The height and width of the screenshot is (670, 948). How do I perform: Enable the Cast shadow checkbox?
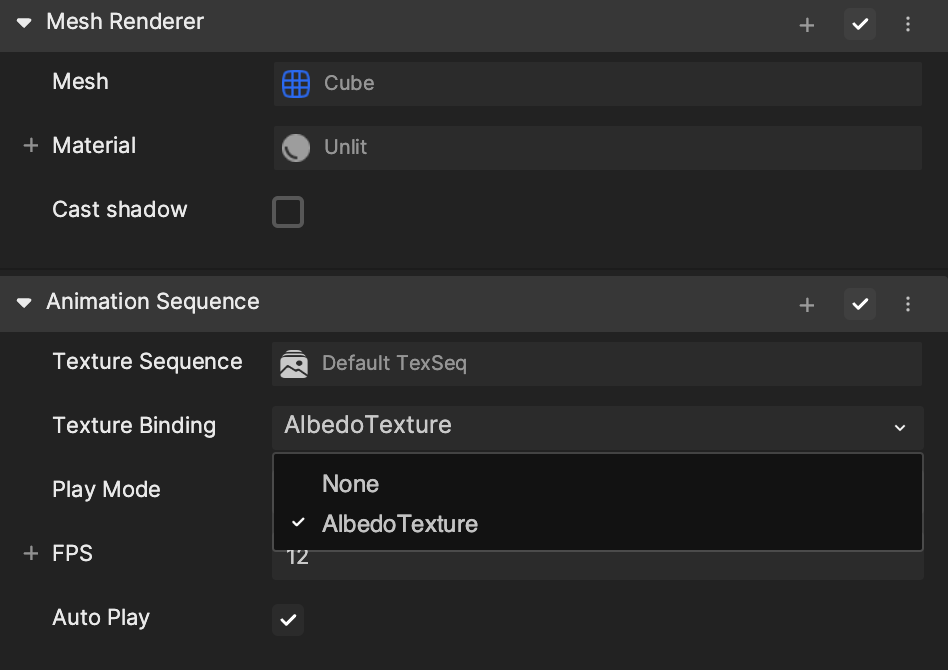click(288, 212)
